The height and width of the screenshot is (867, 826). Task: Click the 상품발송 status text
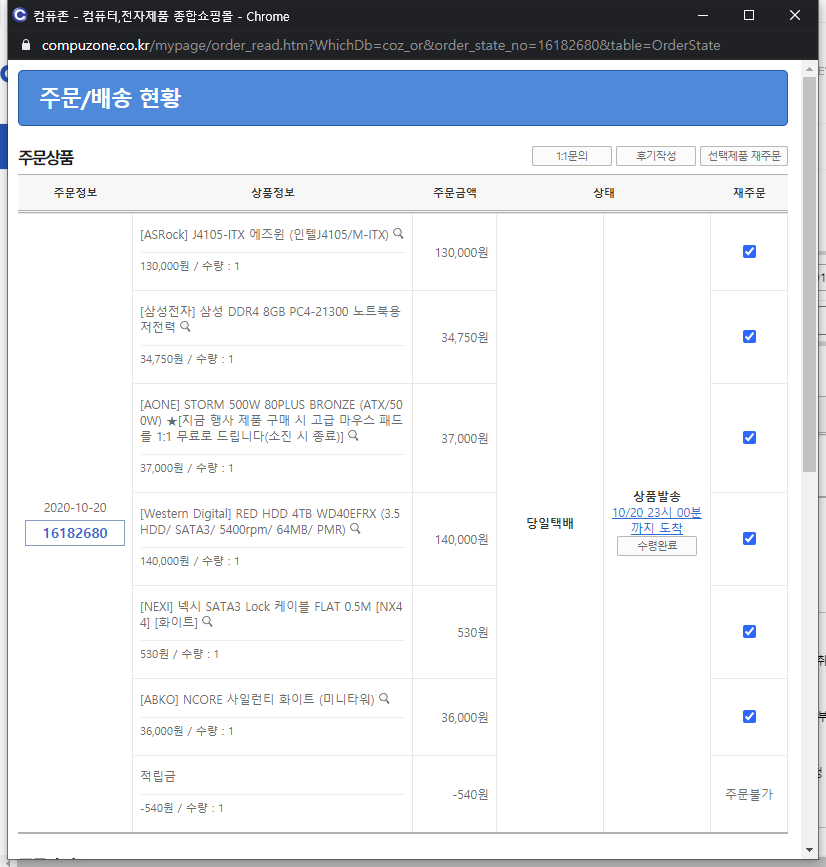[x=657, y=496]
